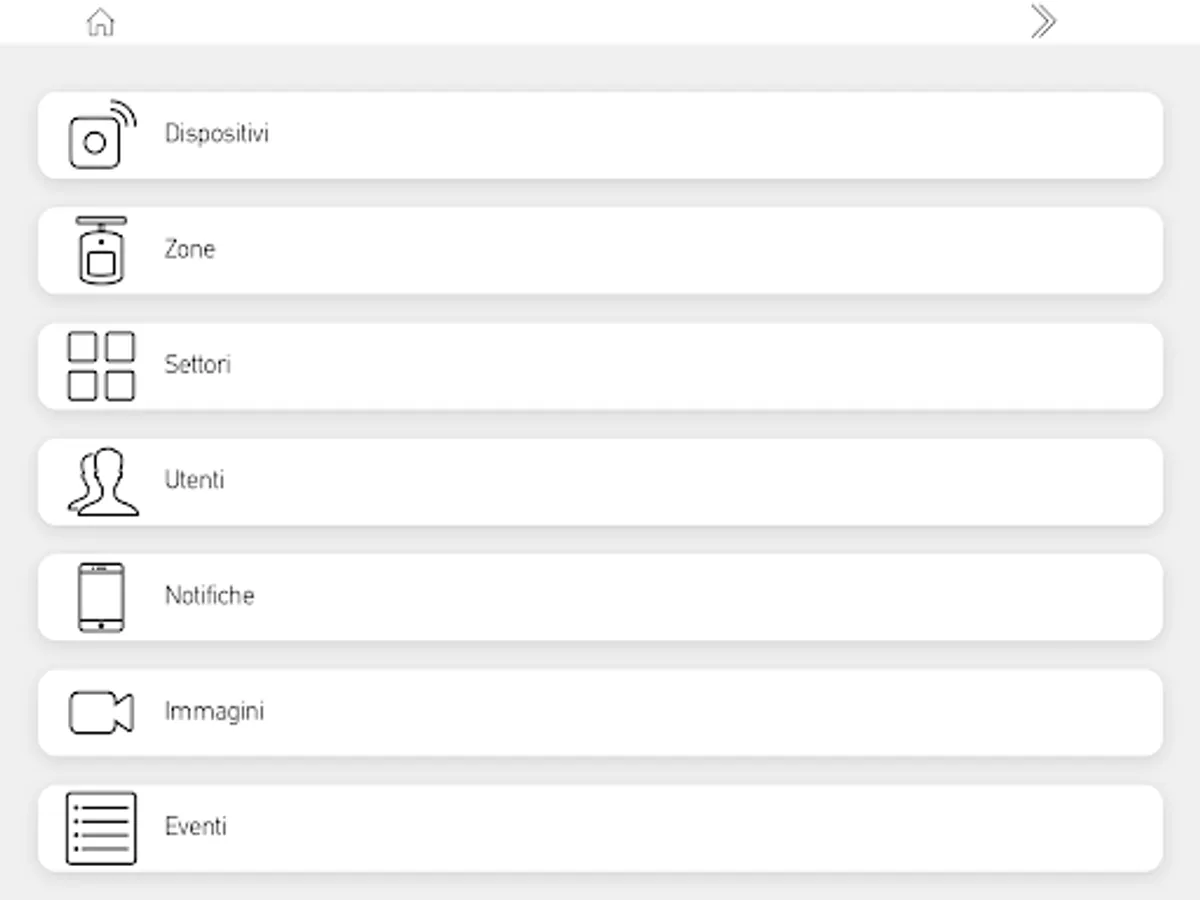The image size is (1200, 900).
Task: Click the Notifiche smartphone icon
Action: [101, 597]
